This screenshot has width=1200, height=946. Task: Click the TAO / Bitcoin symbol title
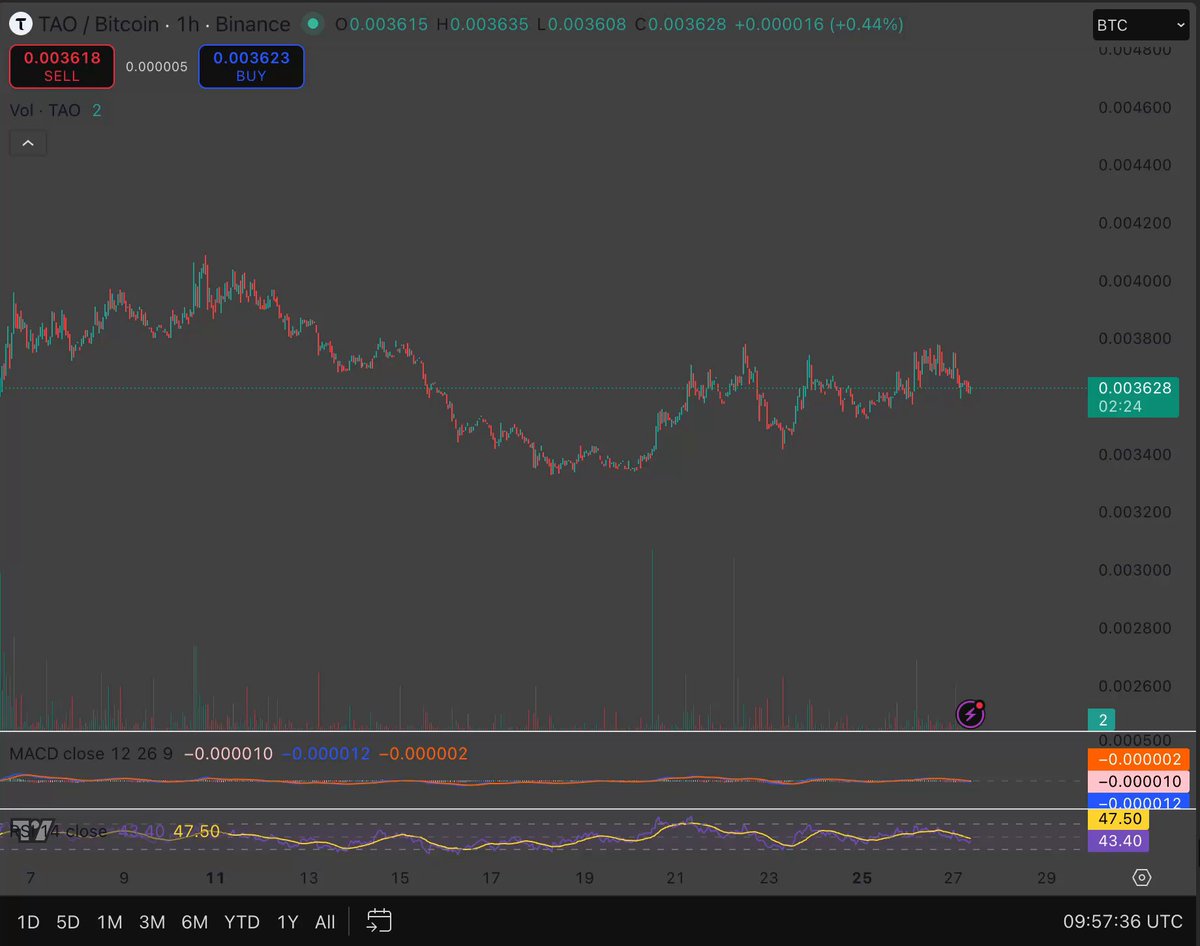(98, 23)
